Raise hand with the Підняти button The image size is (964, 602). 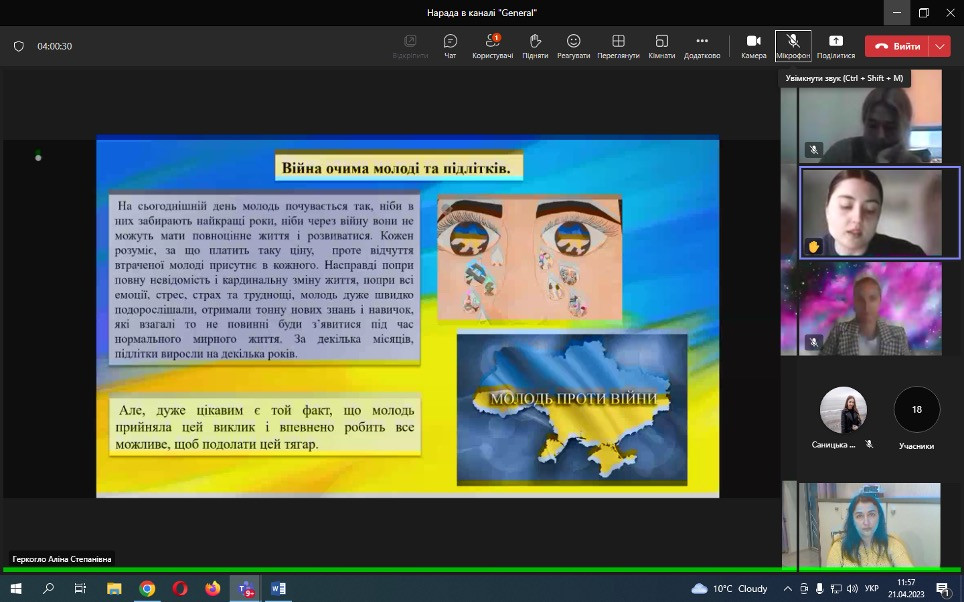pyautogui.click(x=535, y=45)
